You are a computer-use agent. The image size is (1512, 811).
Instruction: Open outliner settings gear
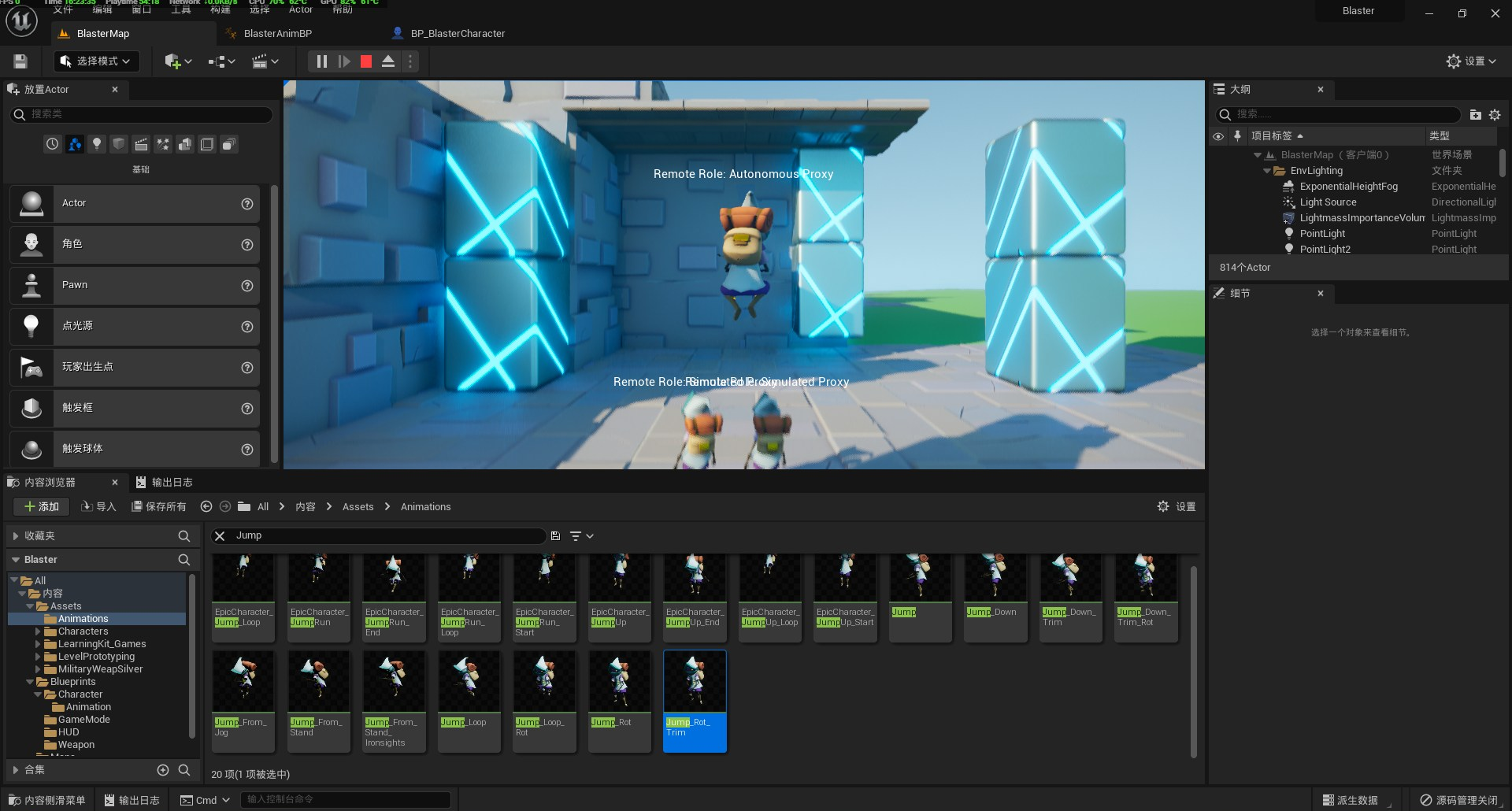point(1495,114)
